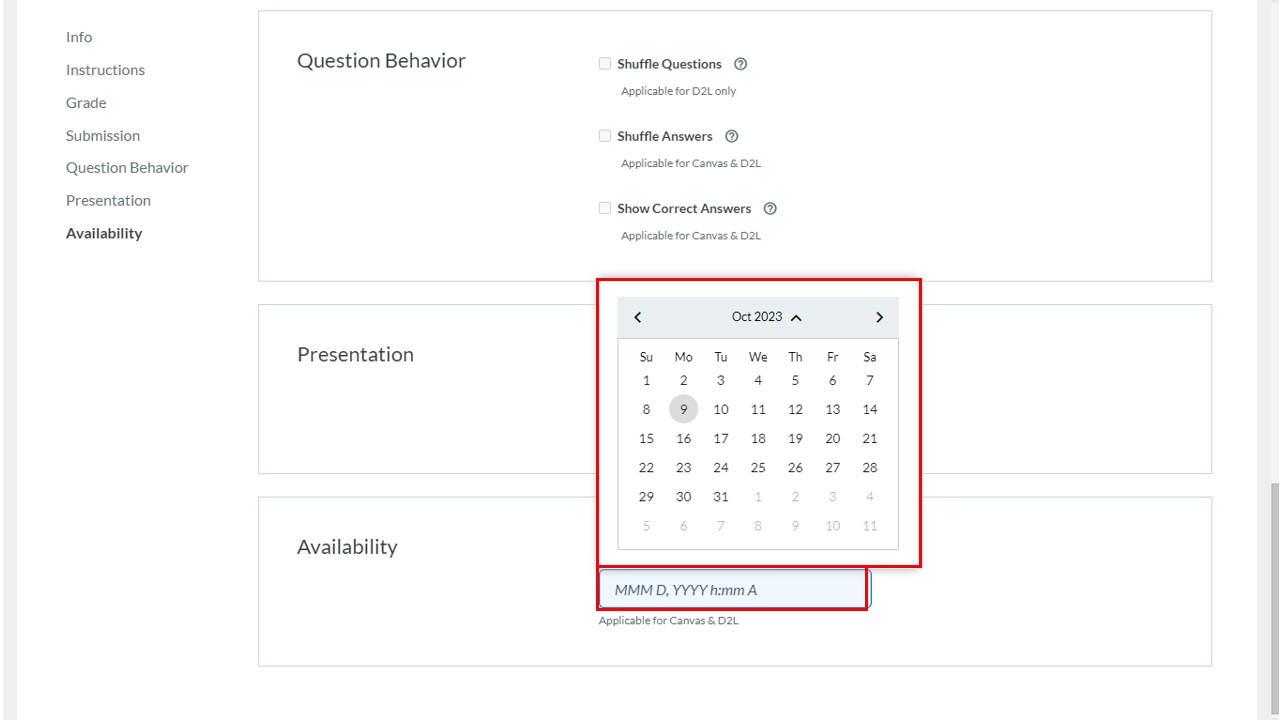Screen dimensions: 1280x720
Task: Select October 31 in the calendar
Action: [721, 497]
